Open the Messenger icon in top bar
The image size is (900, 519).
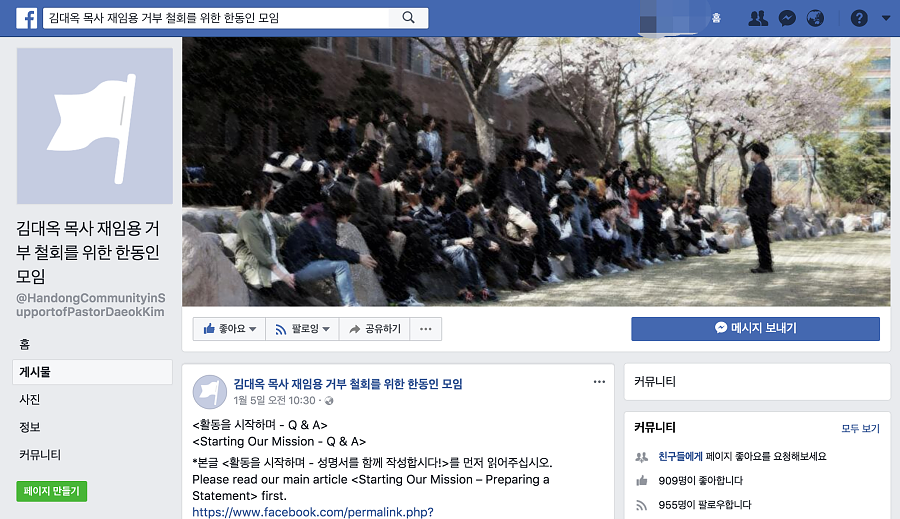787,18
